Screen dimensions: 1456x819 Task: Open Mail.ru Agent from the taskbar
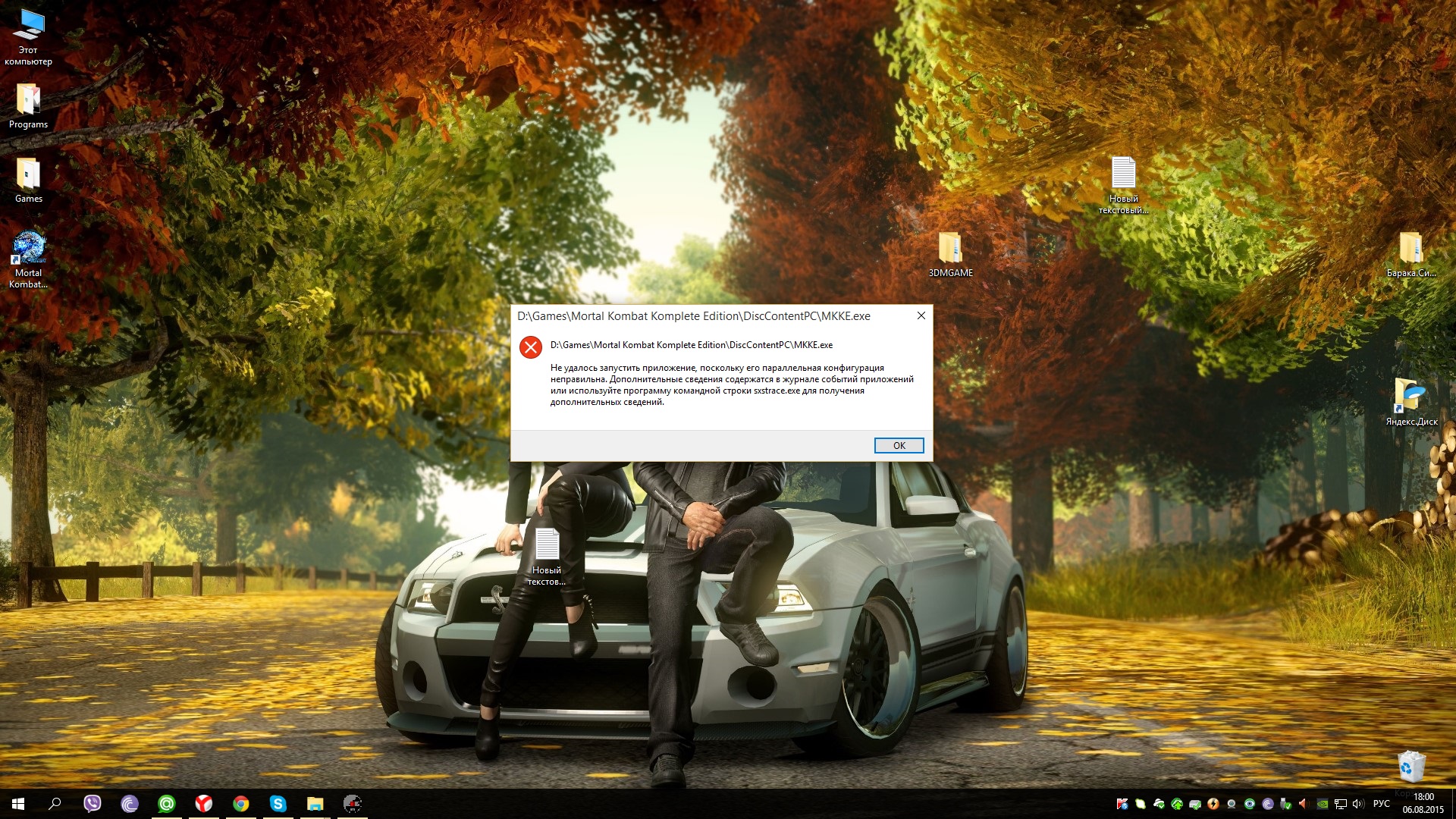[x=166, y=804]
